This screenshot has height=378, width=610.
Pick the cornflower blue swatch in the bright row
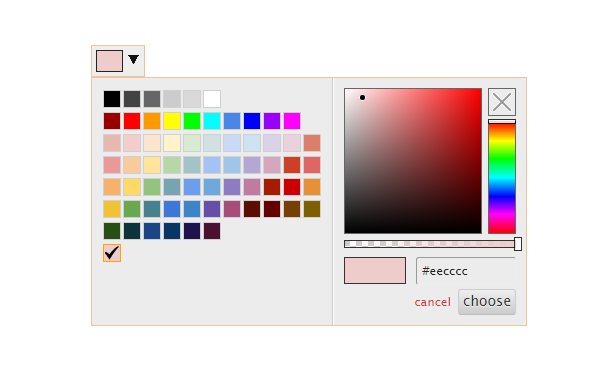tap(232, 121)
